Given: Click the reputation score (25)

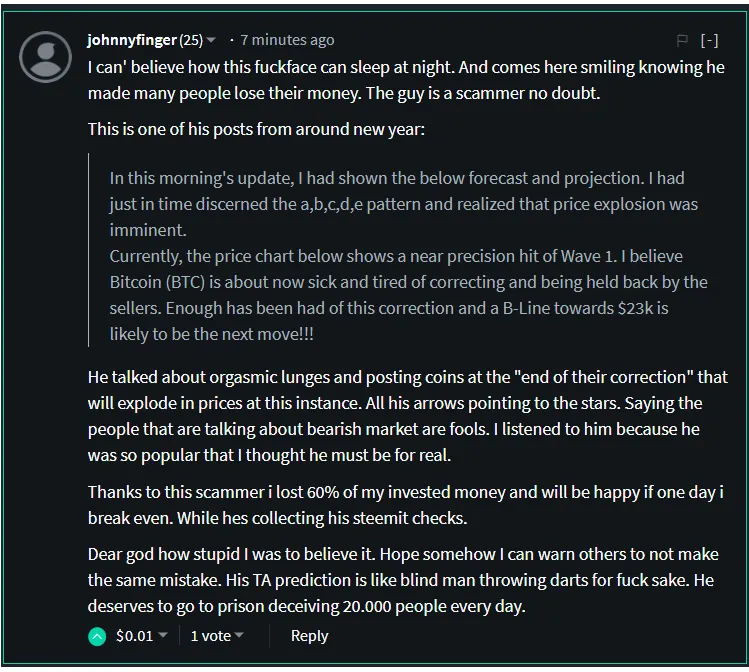Looking at the screenshot, I should [x=191, y=40].
